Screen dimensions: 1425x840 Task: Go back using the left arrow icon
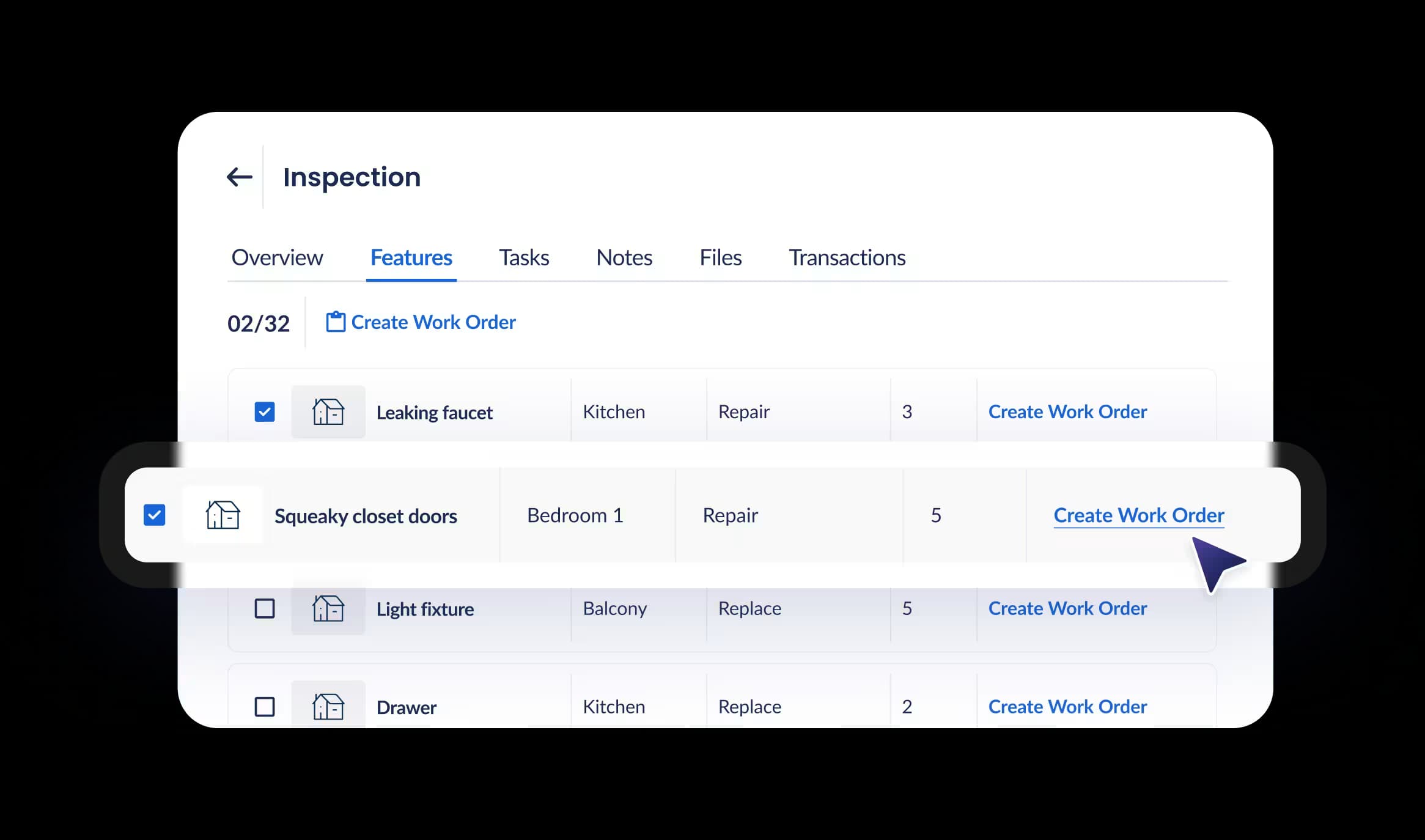[239, 177]
